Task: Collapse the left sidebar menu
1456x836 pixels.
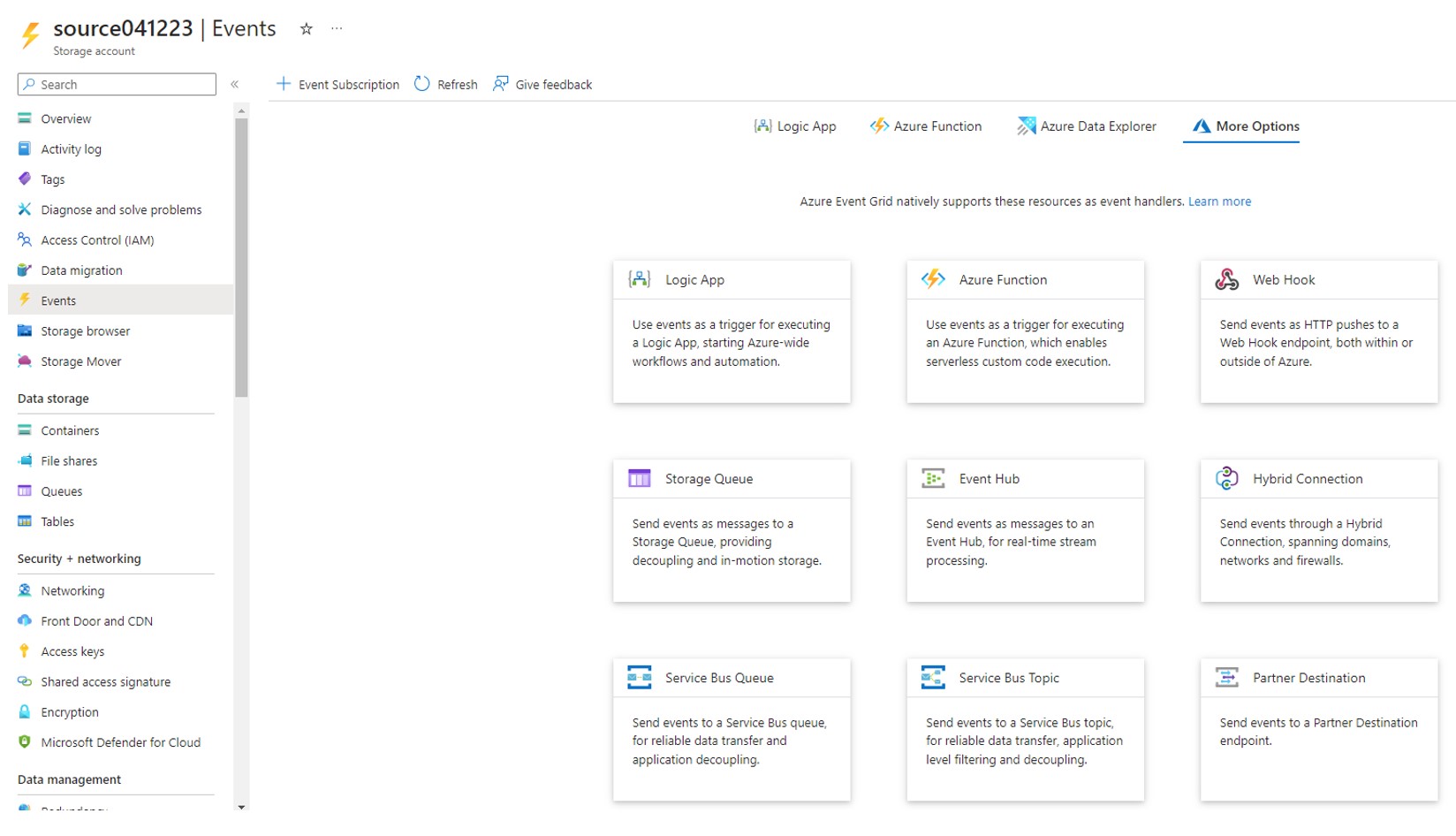Action: click(x=235, y=85)
